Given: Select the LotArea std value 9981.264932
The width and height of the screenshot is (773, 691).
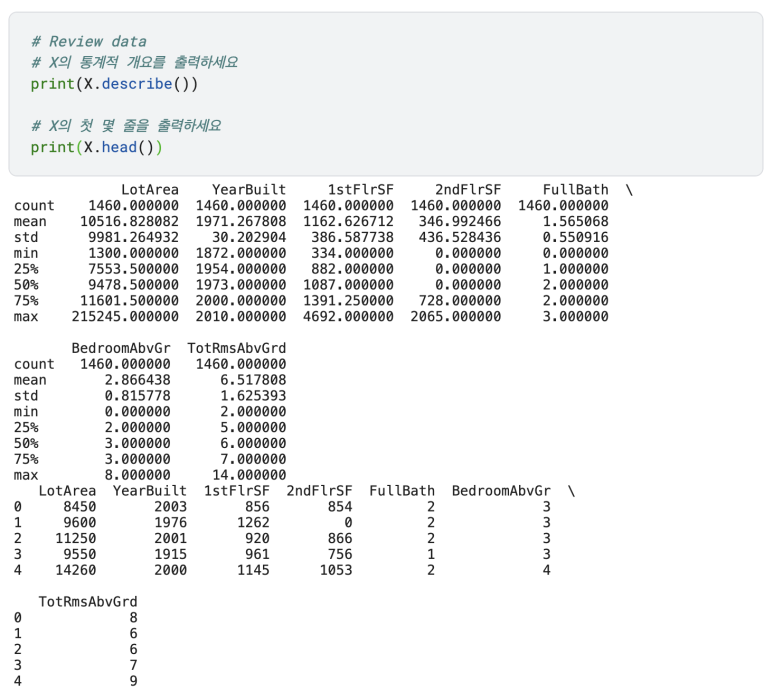Looking at the screenshot, I should pyautogui.click(x=133, y=237).
